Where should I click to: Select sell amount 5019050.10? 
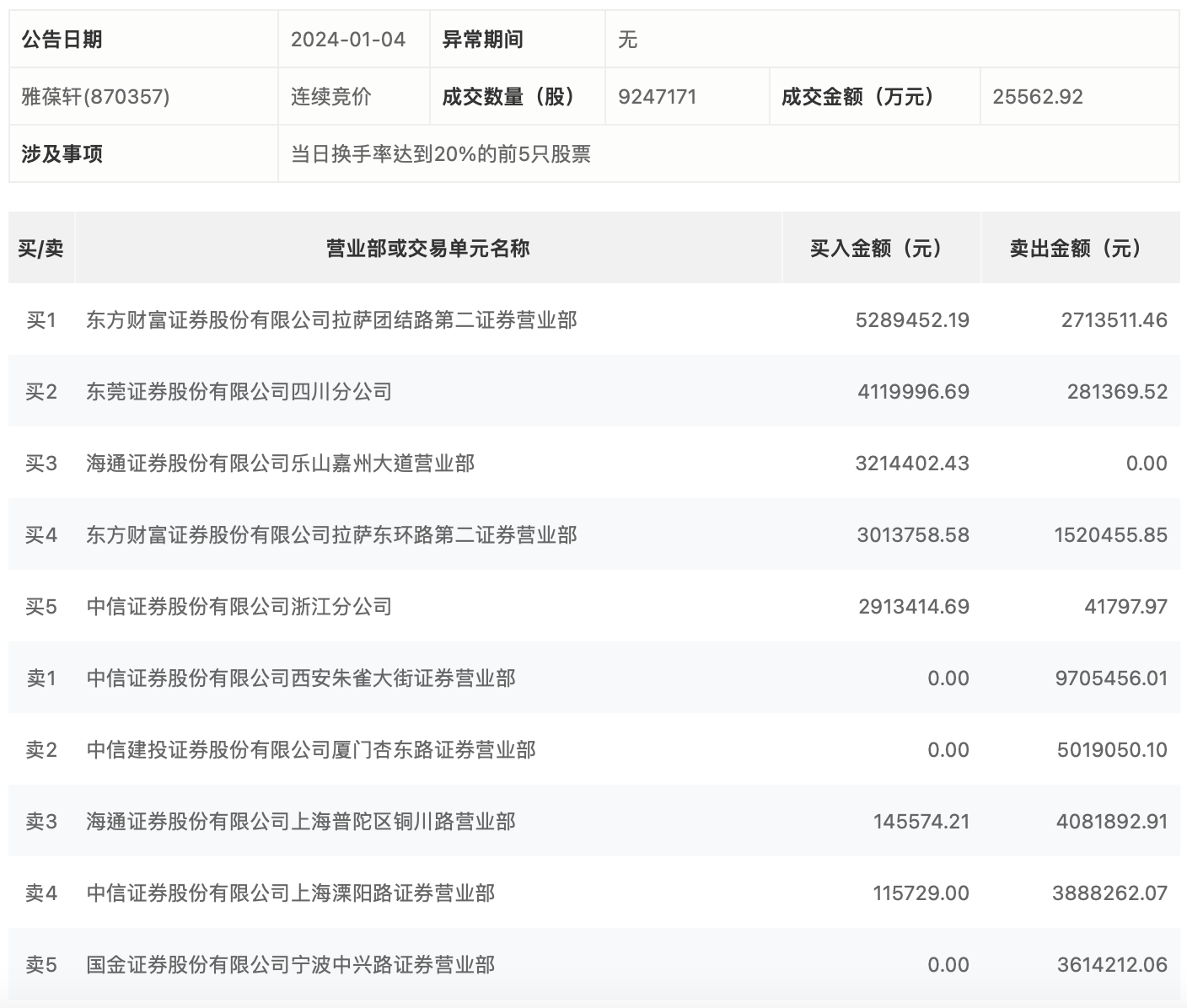(1113, 750)
